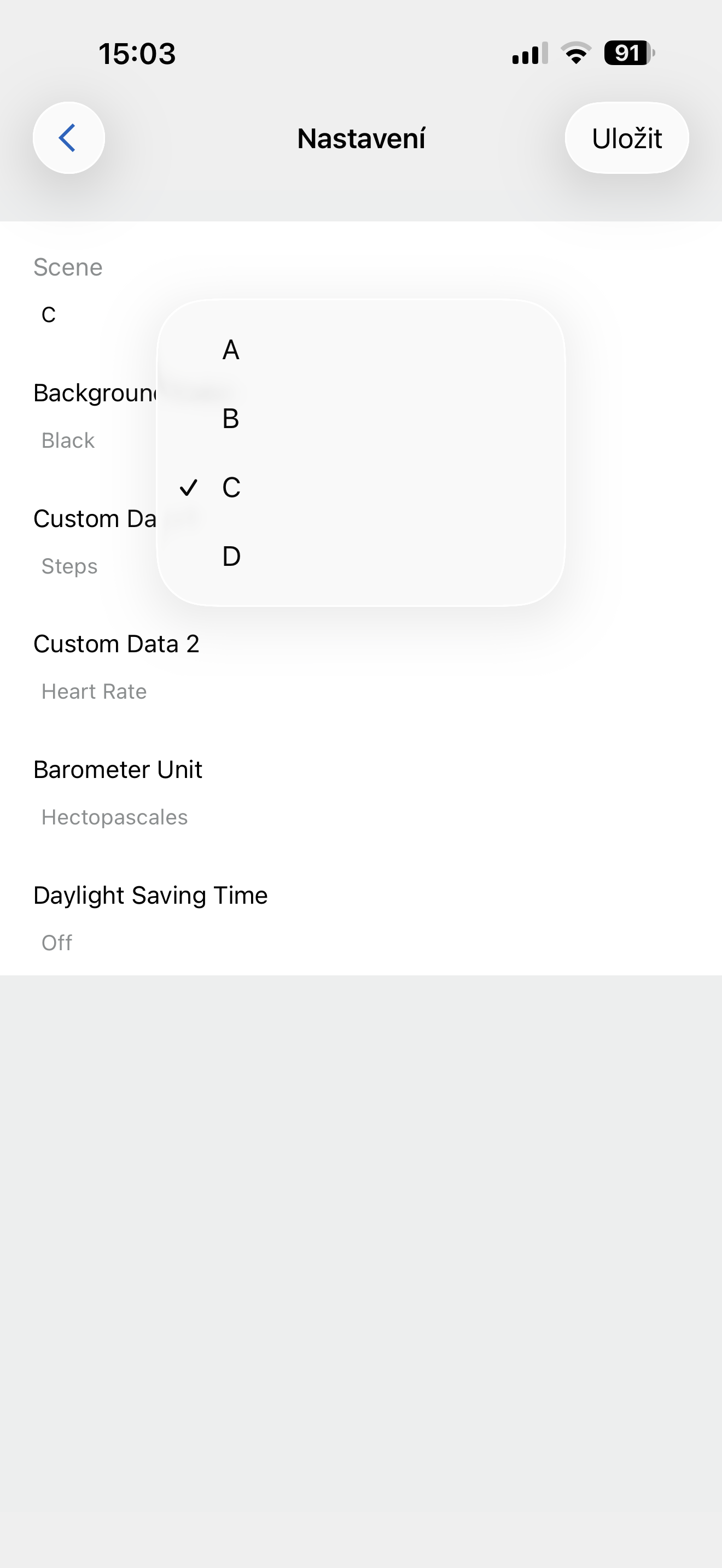Tap the Custom Data 2 label
This screenshot has width=722, height=1568.
[117, 644]
